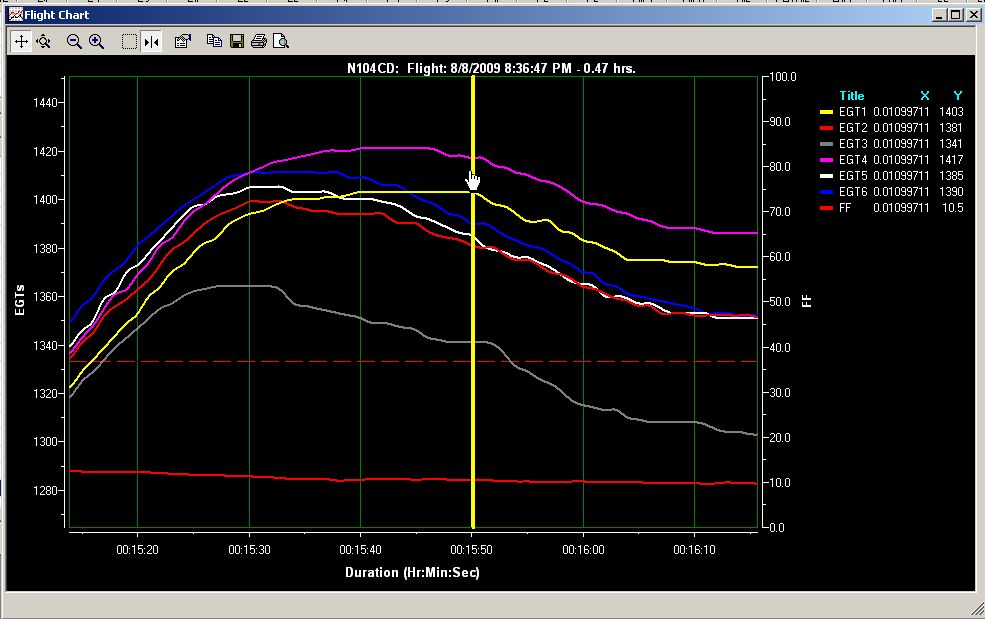Click the EGT1 Y value 1403

(951, 112)
